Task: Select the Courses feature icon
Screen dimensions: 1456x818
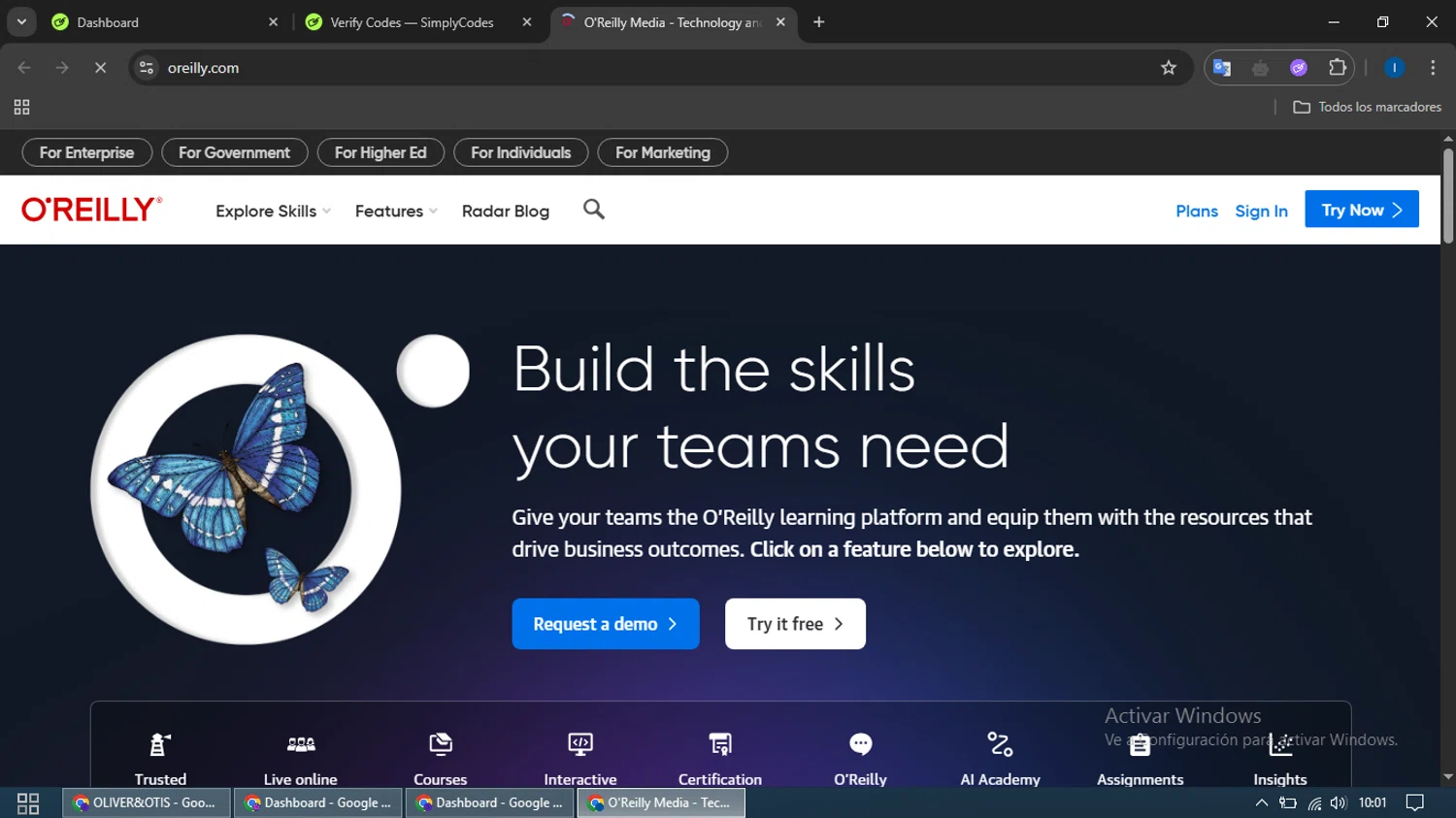Action: (441, 744)
